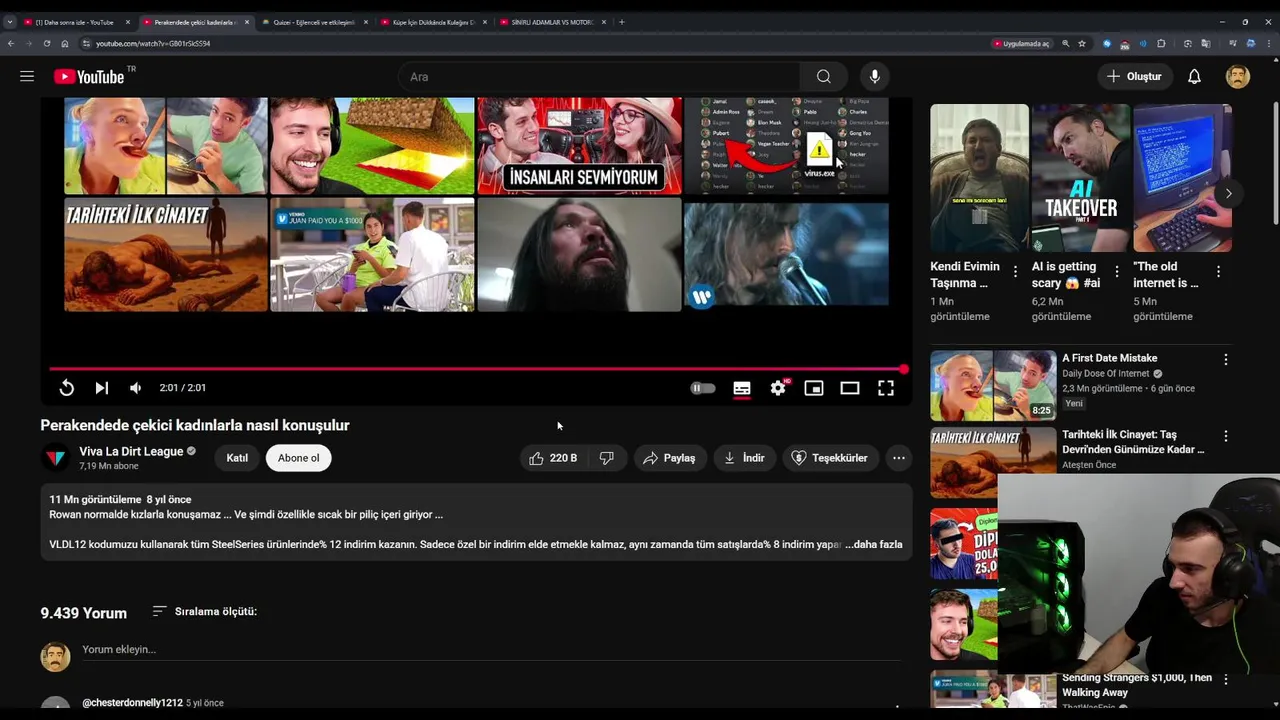Open browser tab search dropdown arrow
The height and width of the screenshot is (720, 1280).
9,22
